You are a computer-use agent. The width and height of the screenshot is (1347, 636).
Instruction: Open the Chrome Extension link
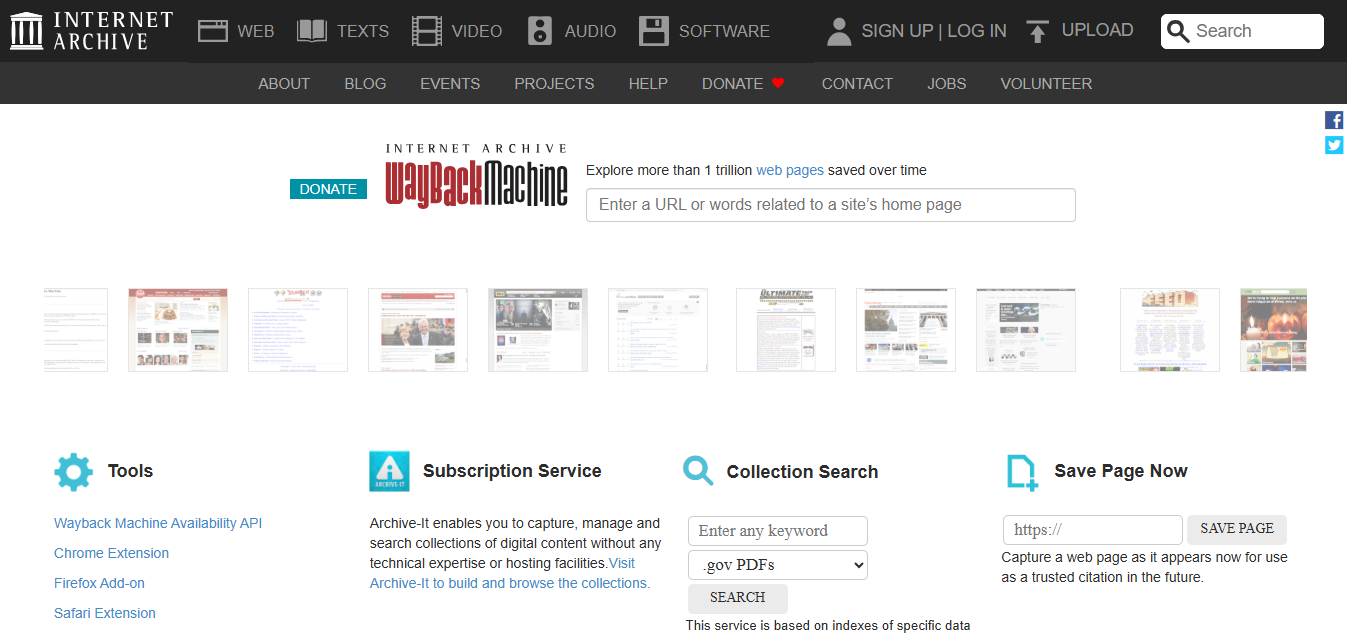(x=111, y=553)
